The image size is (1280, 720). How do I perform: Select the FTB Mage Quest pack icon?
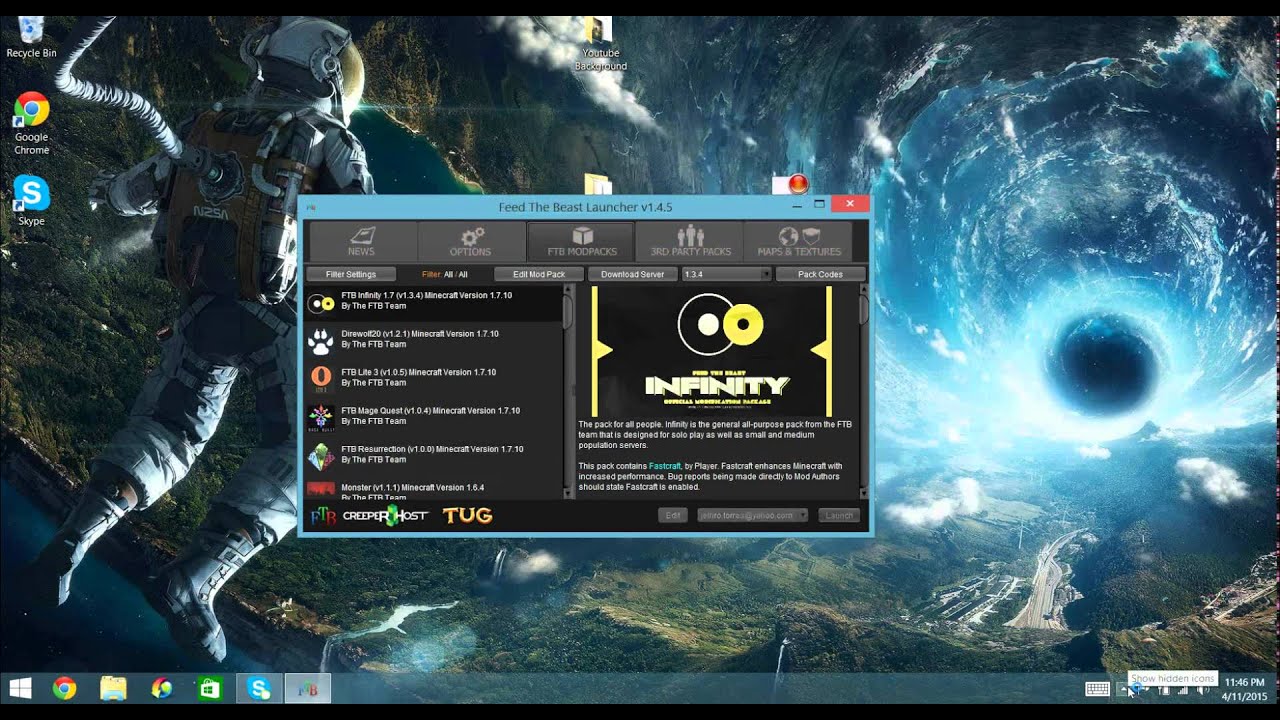point(321,417)
